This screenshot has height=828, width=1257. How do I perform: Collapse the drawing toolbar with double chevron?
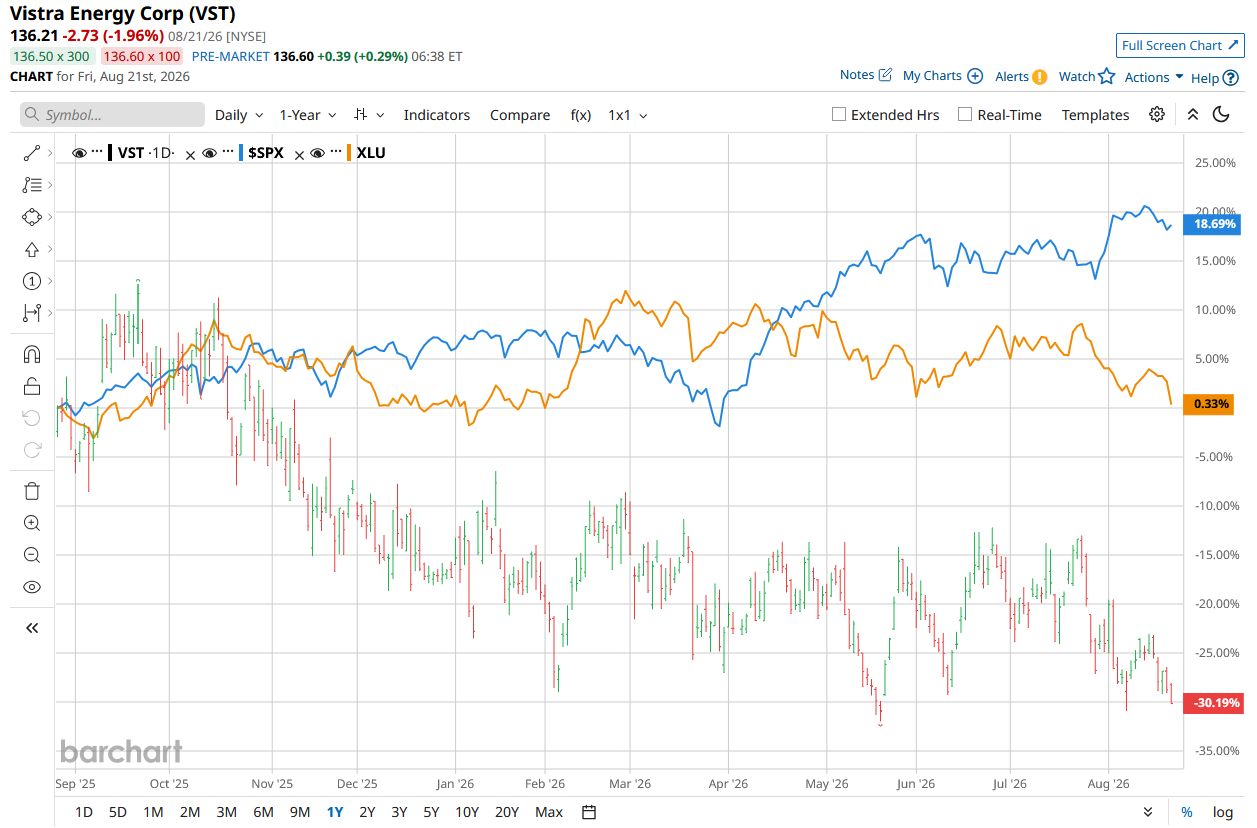31,628
